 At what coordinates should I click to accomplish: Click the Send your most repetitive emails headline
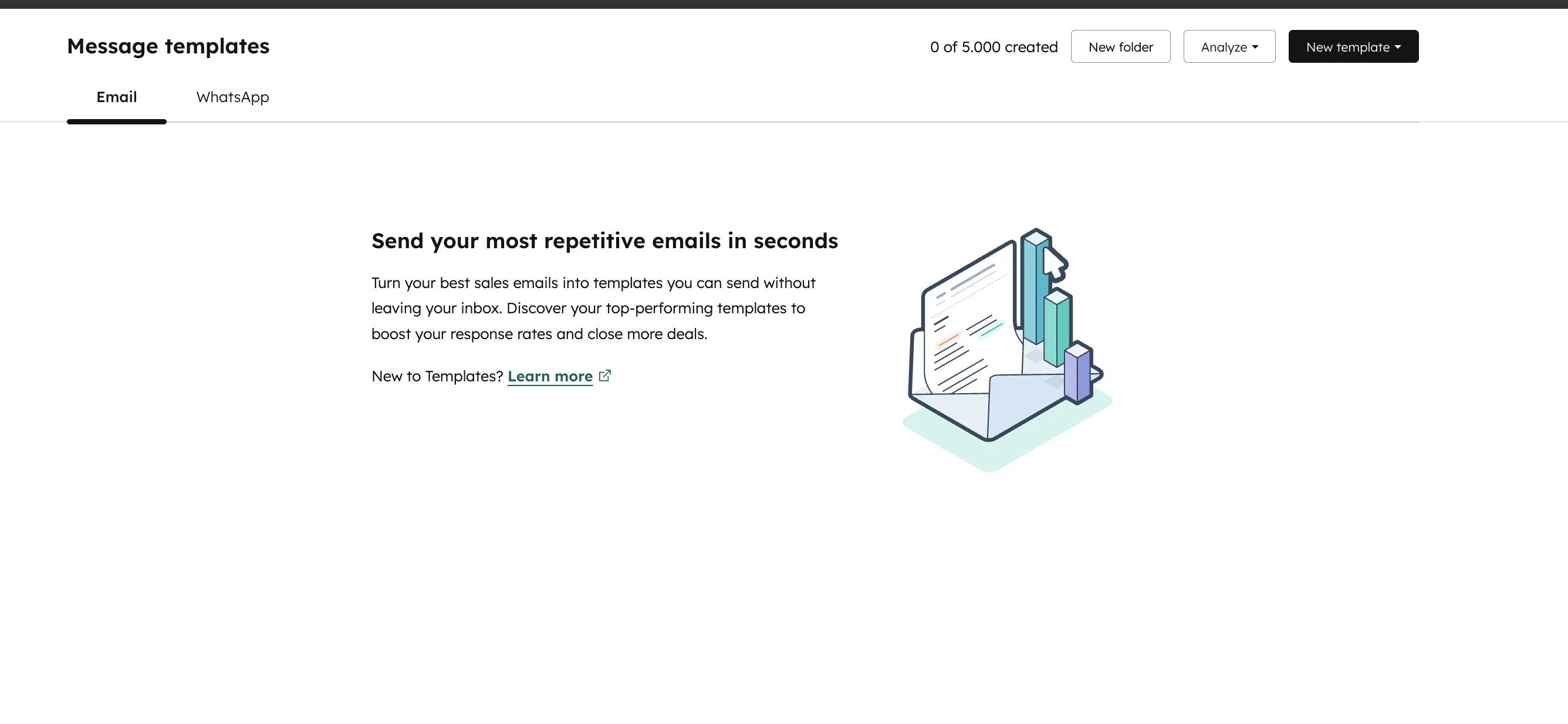pyautogui.click(x=604, y=241)
